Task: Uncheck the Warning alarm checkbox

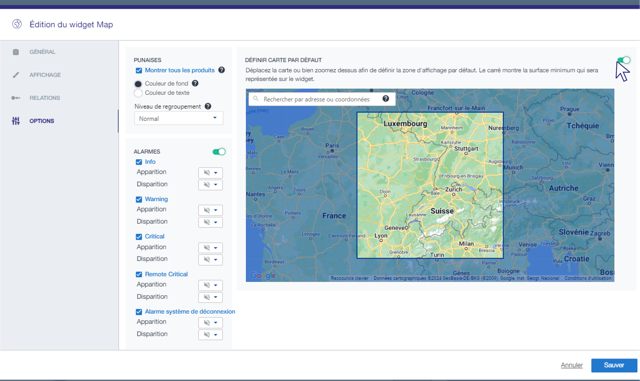Action: pyautogui.click(x=139, y=199)
